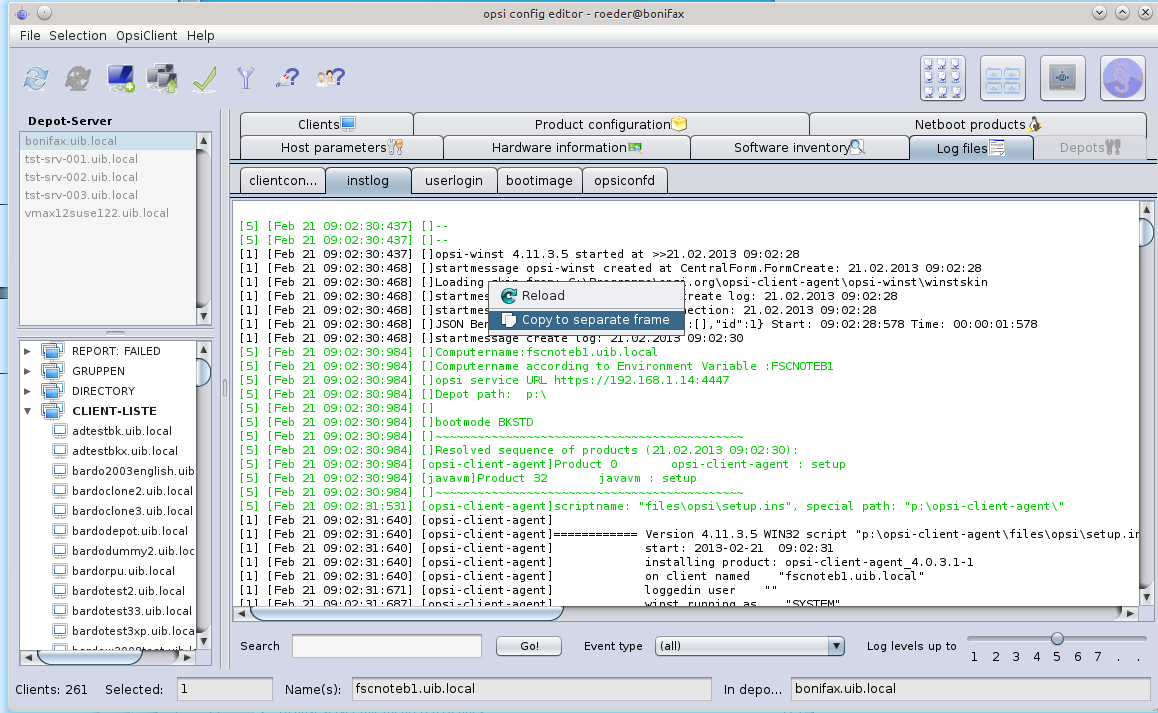Switch to the Product configuration tab

611,124
